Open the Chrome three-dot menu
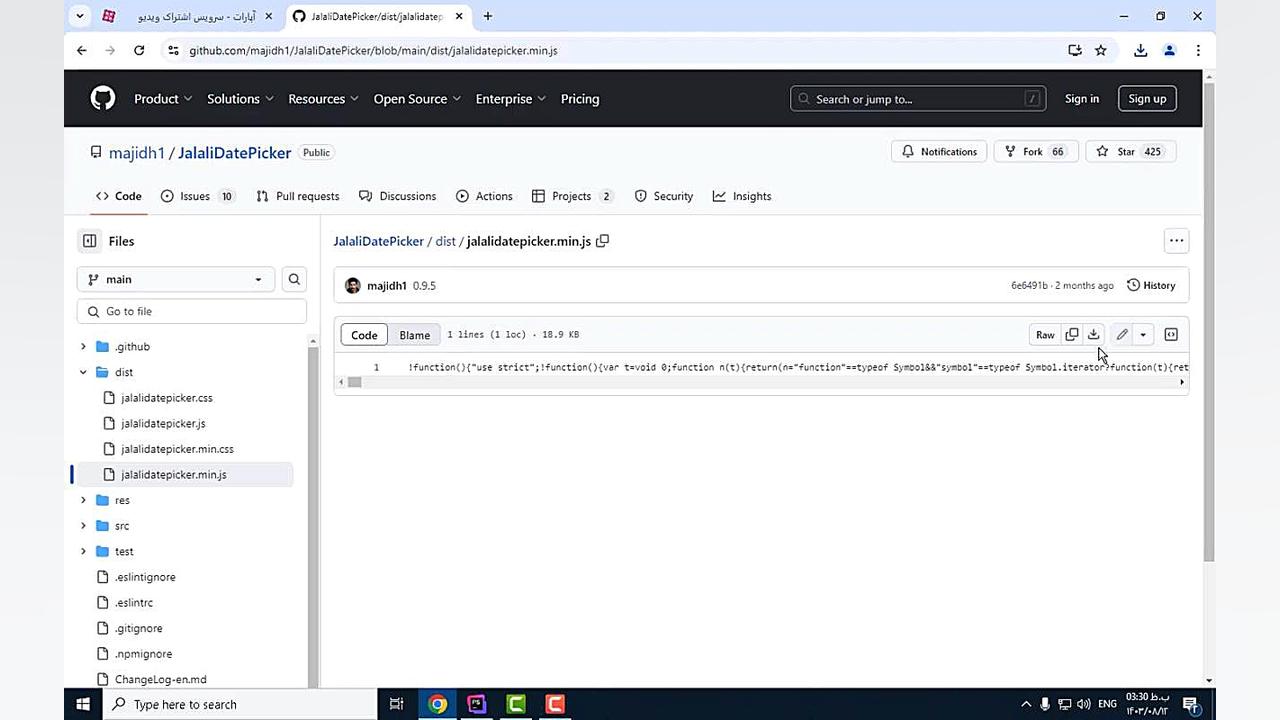This screenshot has width=1280, height=720. [x=1198, y=50]
